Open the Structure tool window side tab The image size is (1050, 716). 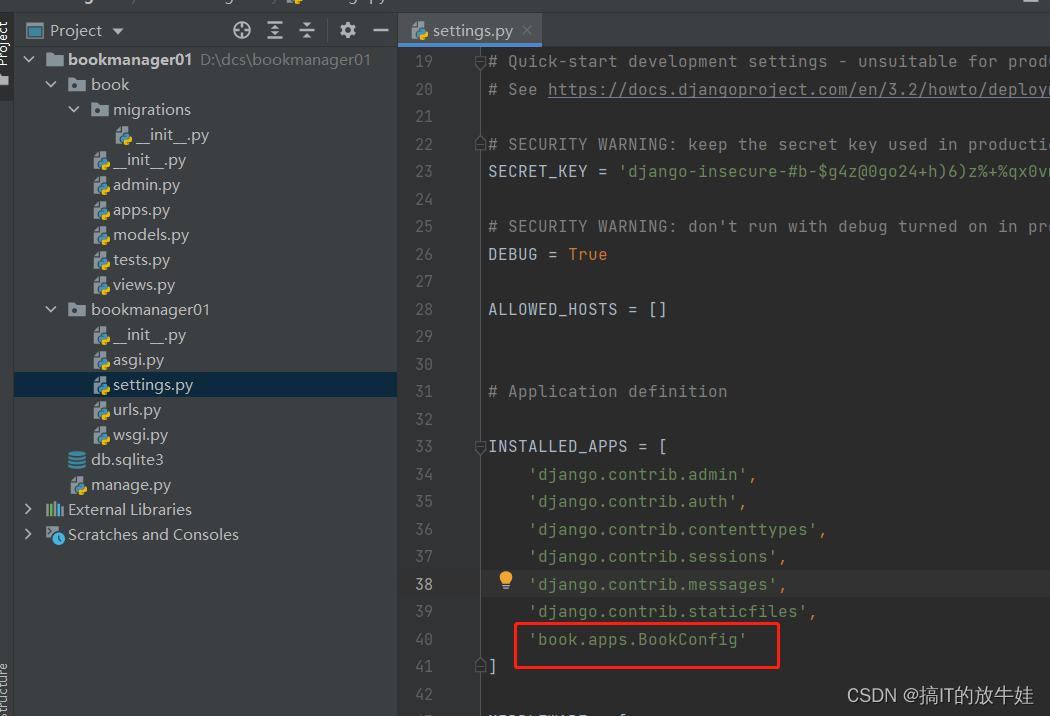coord(4,690)
